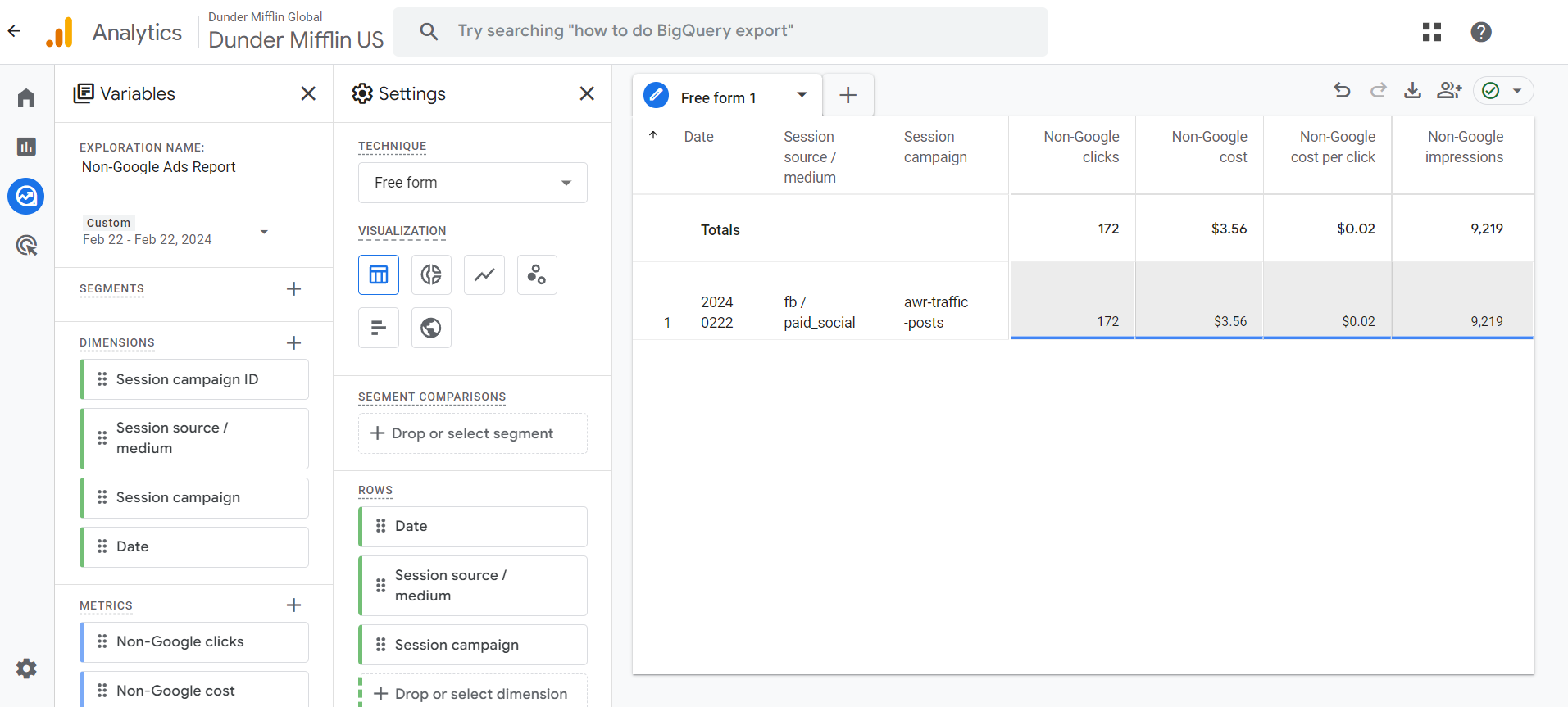Screen dimensions: 1568x707
Task: Select the Bar chart visualization
Action: click(x=379, y=328)
